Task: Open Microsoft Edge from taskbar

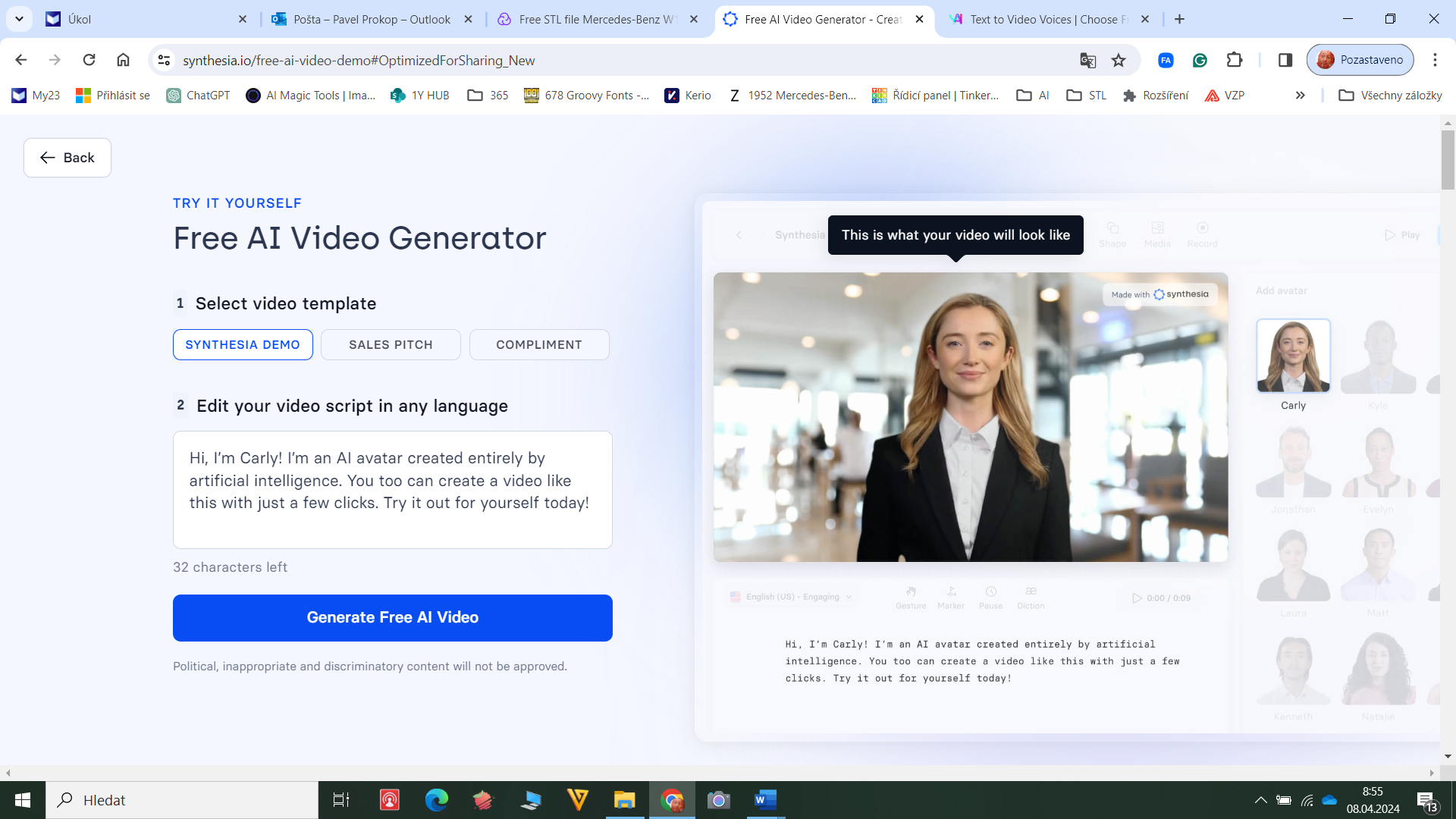Action: (x=436, y=800)
